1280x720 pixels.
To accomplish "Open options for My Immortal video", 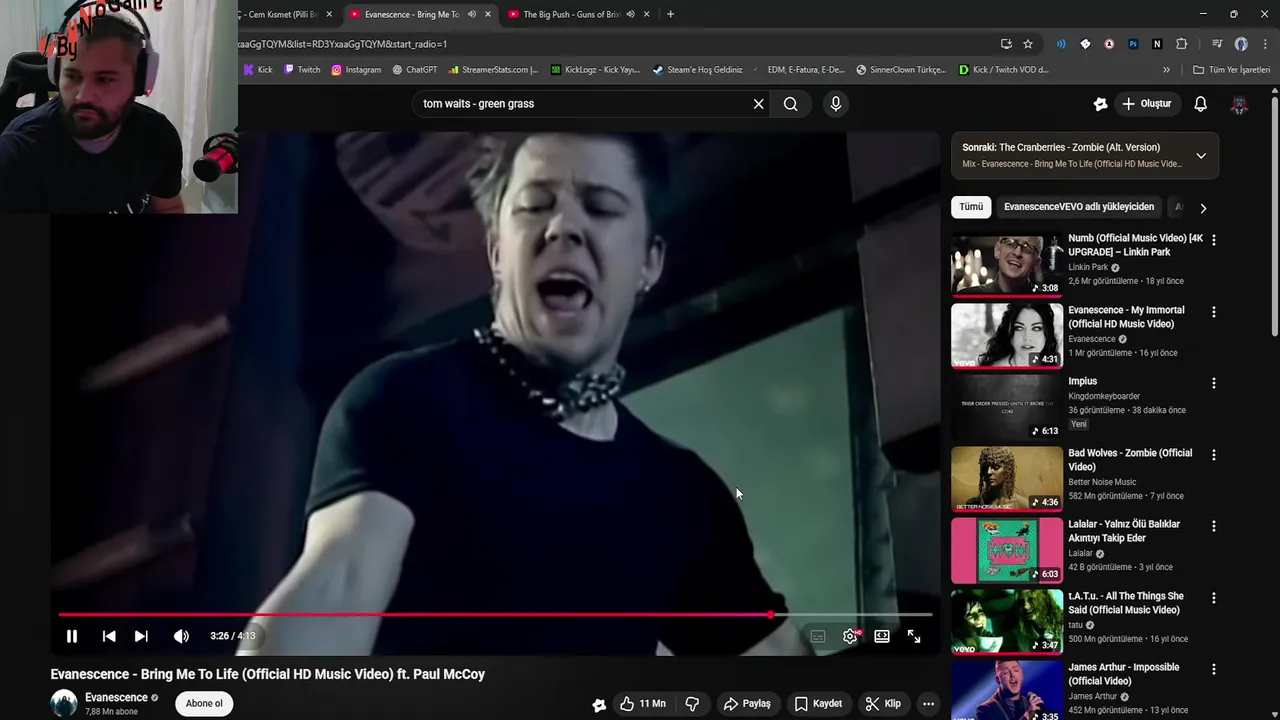I will coord(1214,312).
